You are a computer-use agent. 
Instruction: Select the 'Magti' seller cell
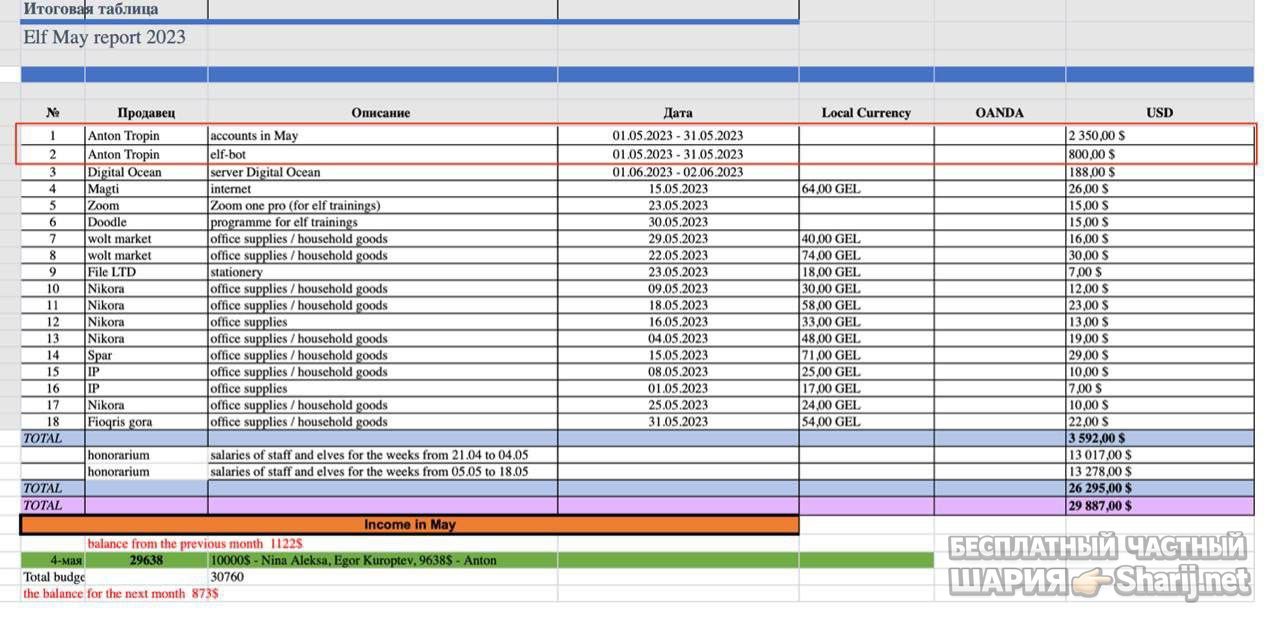(146, 188)
